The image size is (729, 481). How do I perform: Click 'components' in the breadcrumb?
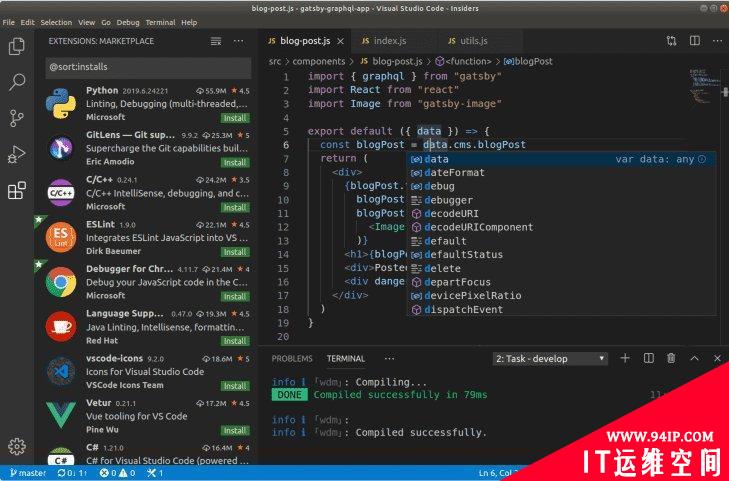click(318, 61)
